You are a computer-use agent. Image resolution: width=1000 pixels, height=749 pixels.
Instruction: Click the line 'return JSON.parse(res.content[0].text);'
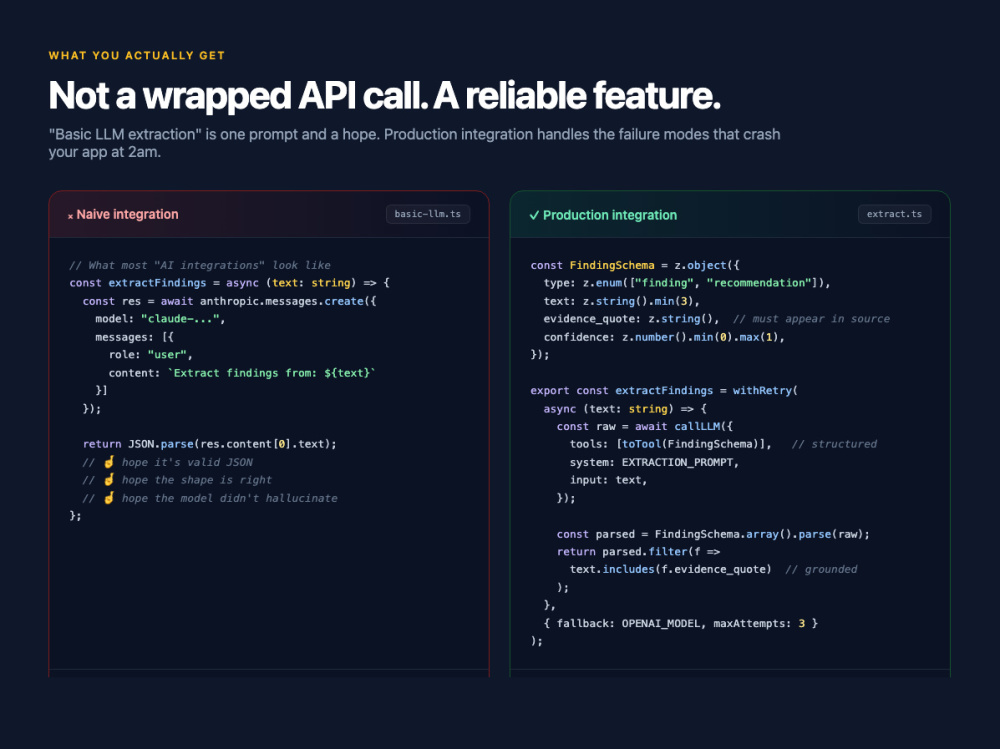click(x=209, y=444)
